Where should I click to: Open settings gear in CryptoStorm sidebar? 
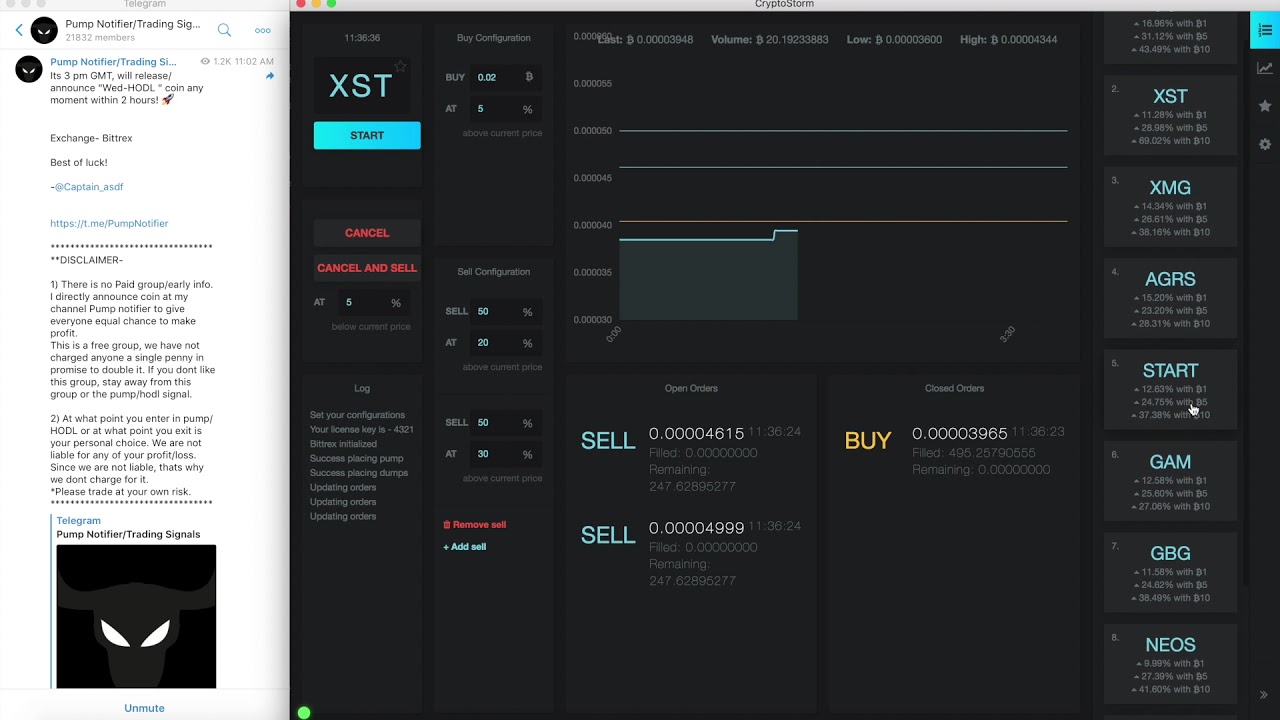[1265, 144]
